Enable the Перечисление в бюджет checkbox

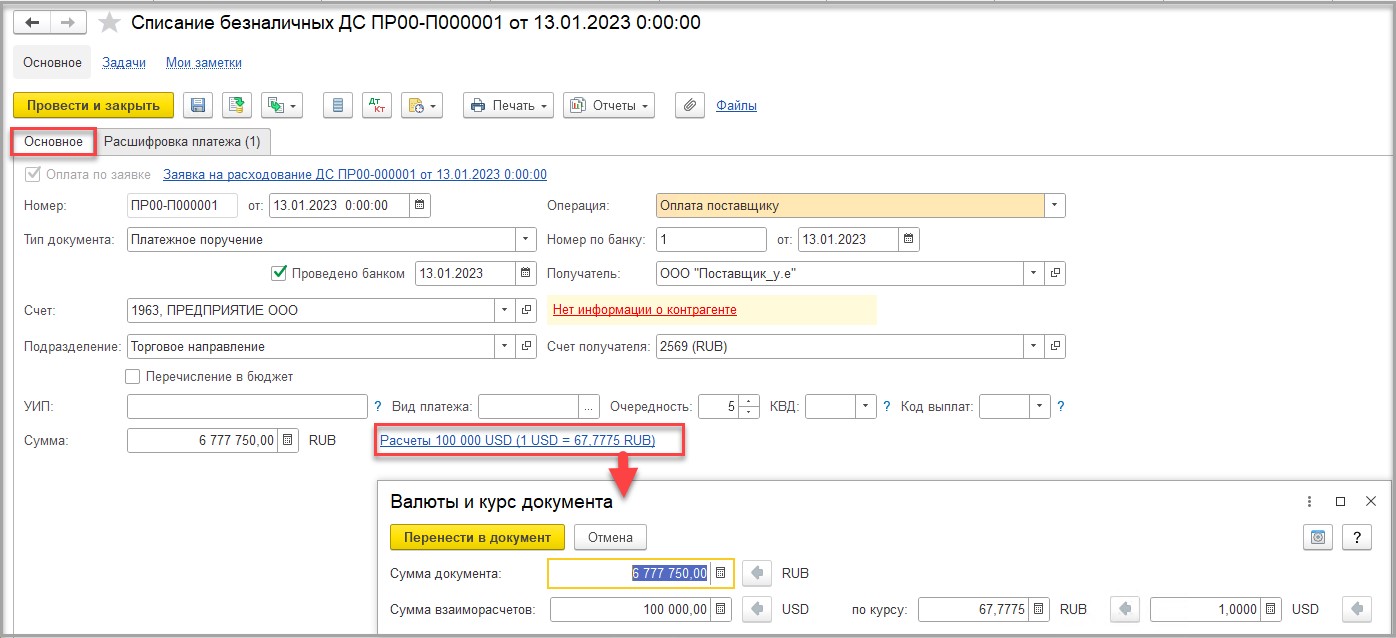pos(133,377)
